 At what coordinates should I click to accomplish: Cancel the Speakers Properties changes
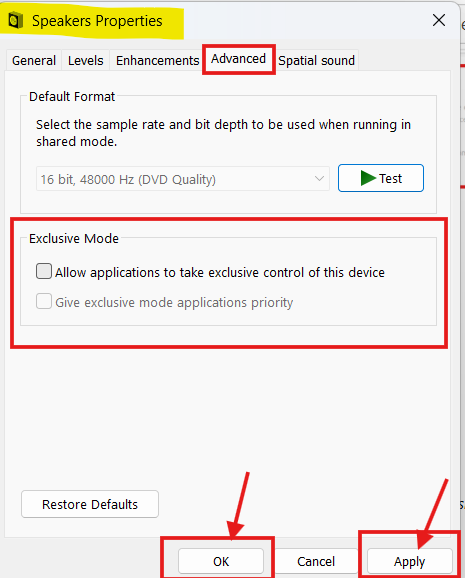[316, 561]
